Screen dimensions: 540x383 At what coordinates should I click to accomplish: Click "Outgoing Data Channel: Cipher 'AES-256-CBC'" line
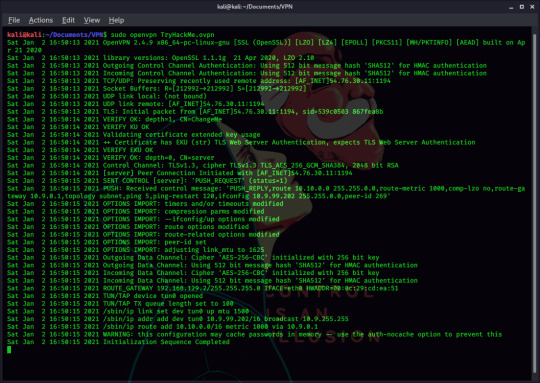(193, 257)
